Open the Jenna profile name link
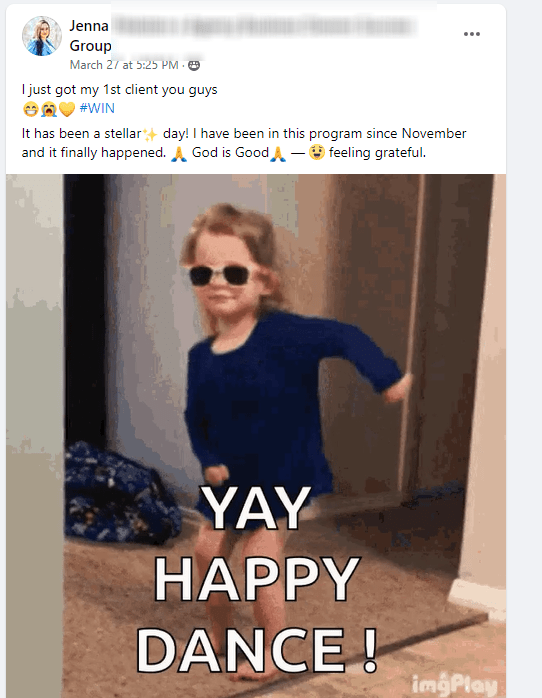The image size is (542, 698). coord(89,26)
